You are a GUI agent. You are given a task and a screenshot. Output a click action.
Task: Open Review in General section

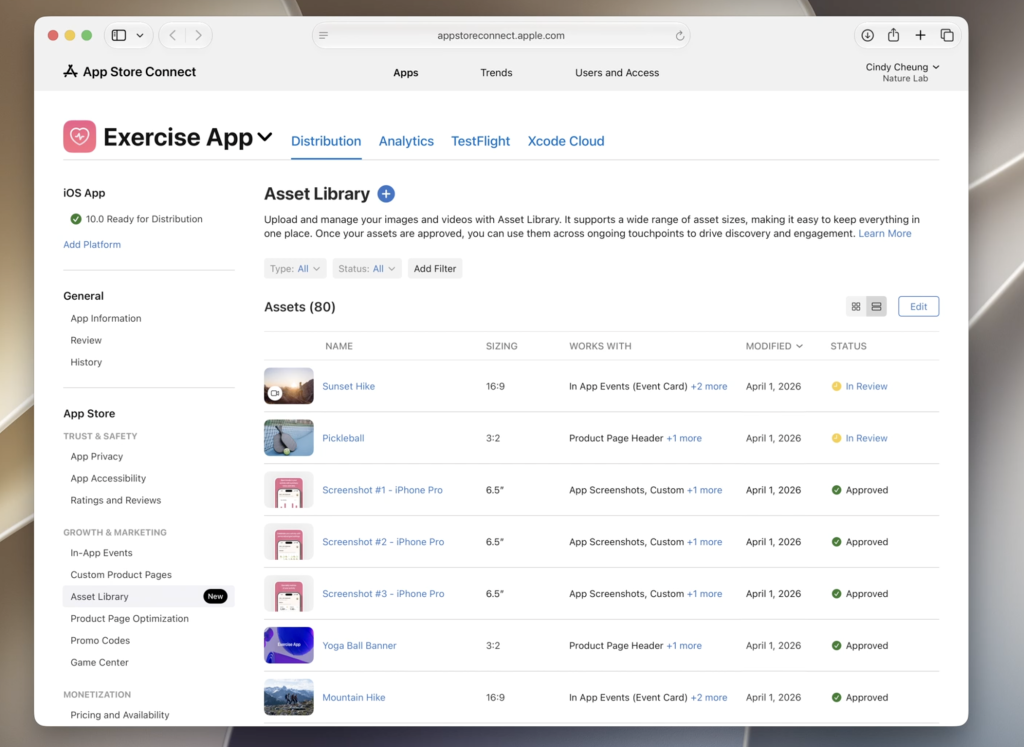[86, 340]
